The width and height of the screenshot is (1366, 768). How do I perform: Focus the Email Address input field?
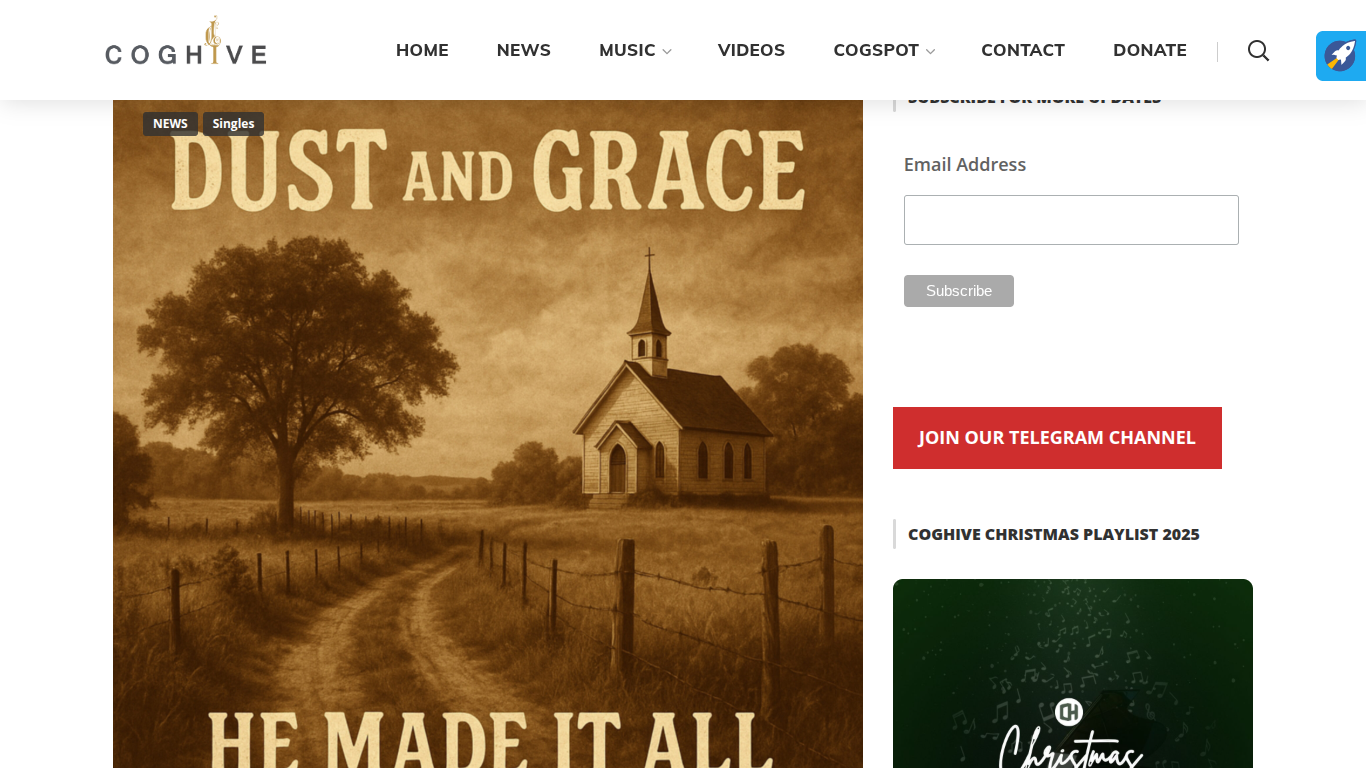[x=1071, y=220]
